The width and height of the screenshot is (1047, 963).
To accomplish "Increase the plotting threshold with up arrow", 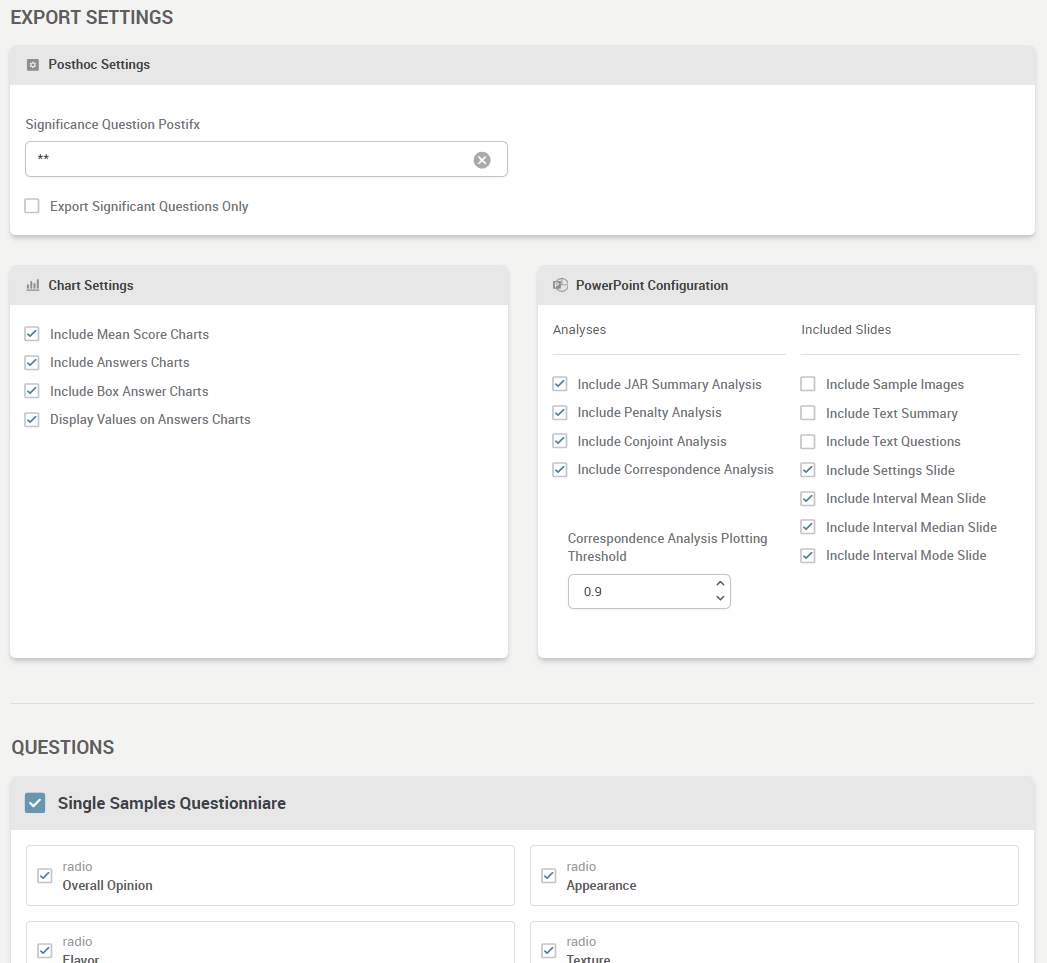I will [720, 584].
